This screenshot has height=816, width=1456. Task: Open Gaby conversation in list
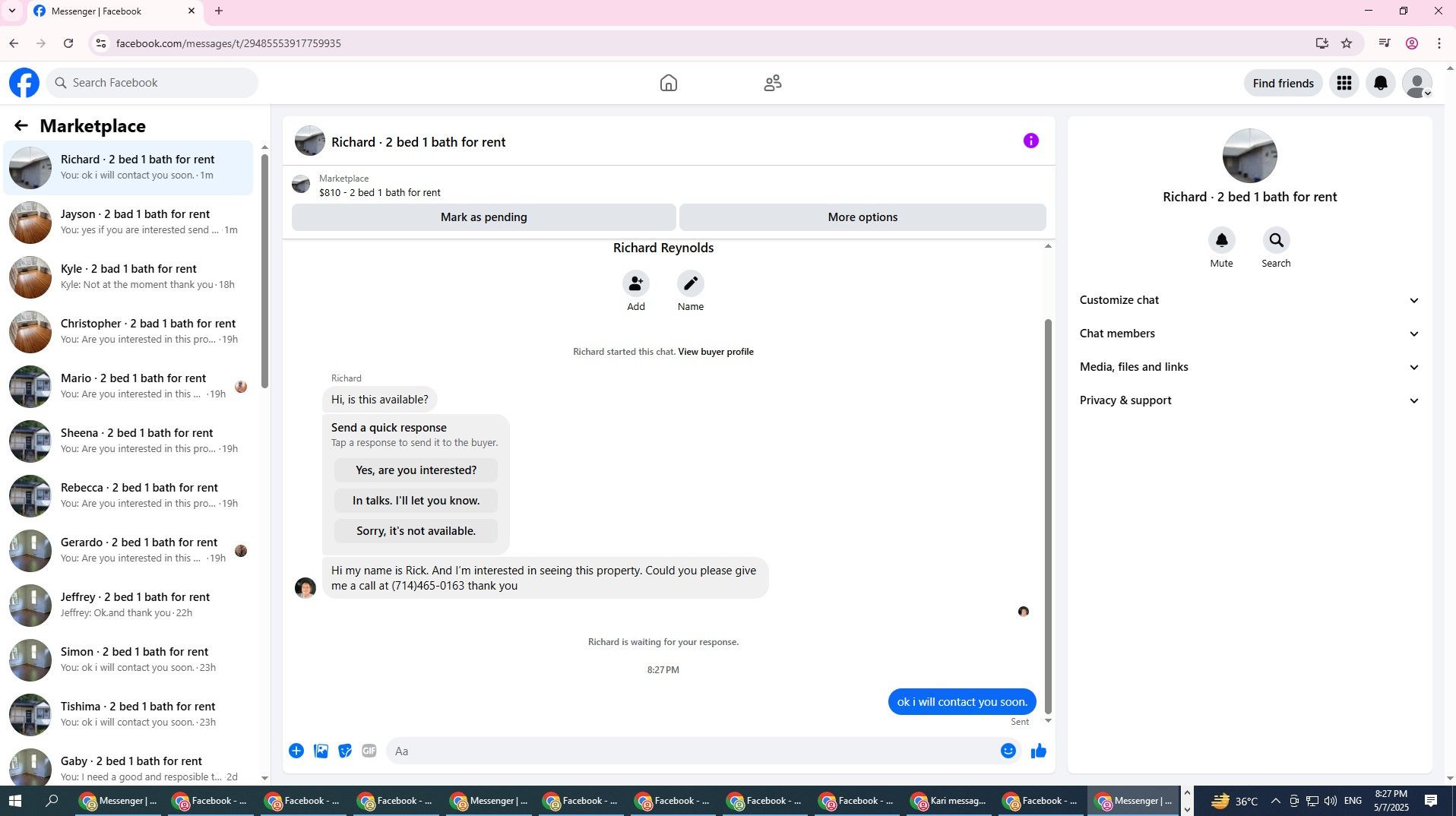click(x=129, y=766)
